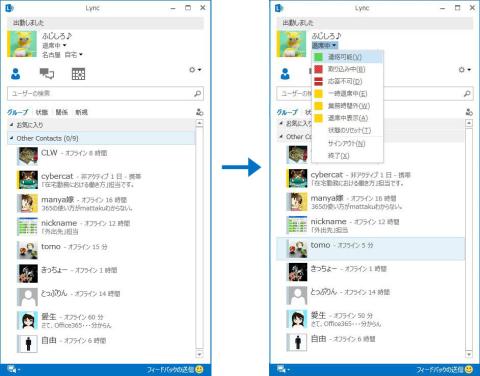Viewport: 480px width, 376px height.
Task: Click scrollbar down arrow in right contact list
Action: 469,354
